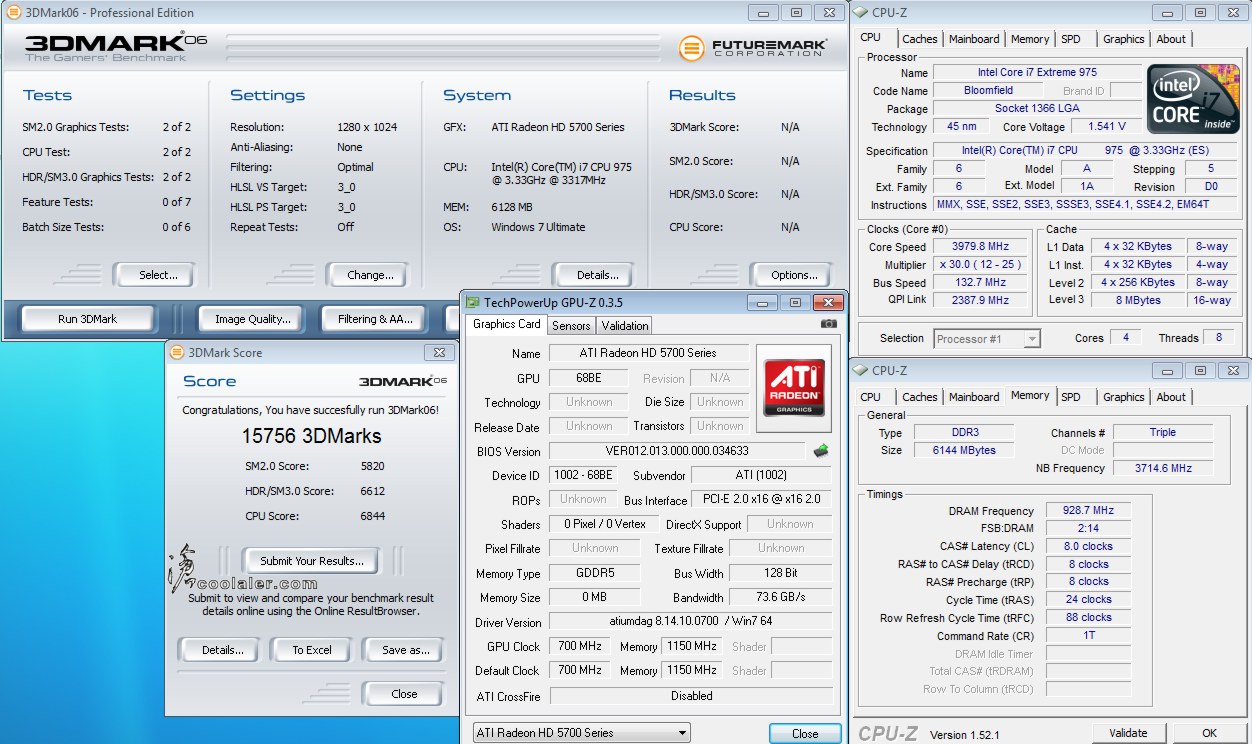Click the DRAM Frequency value 928.7 MHz

point(1089,510)
